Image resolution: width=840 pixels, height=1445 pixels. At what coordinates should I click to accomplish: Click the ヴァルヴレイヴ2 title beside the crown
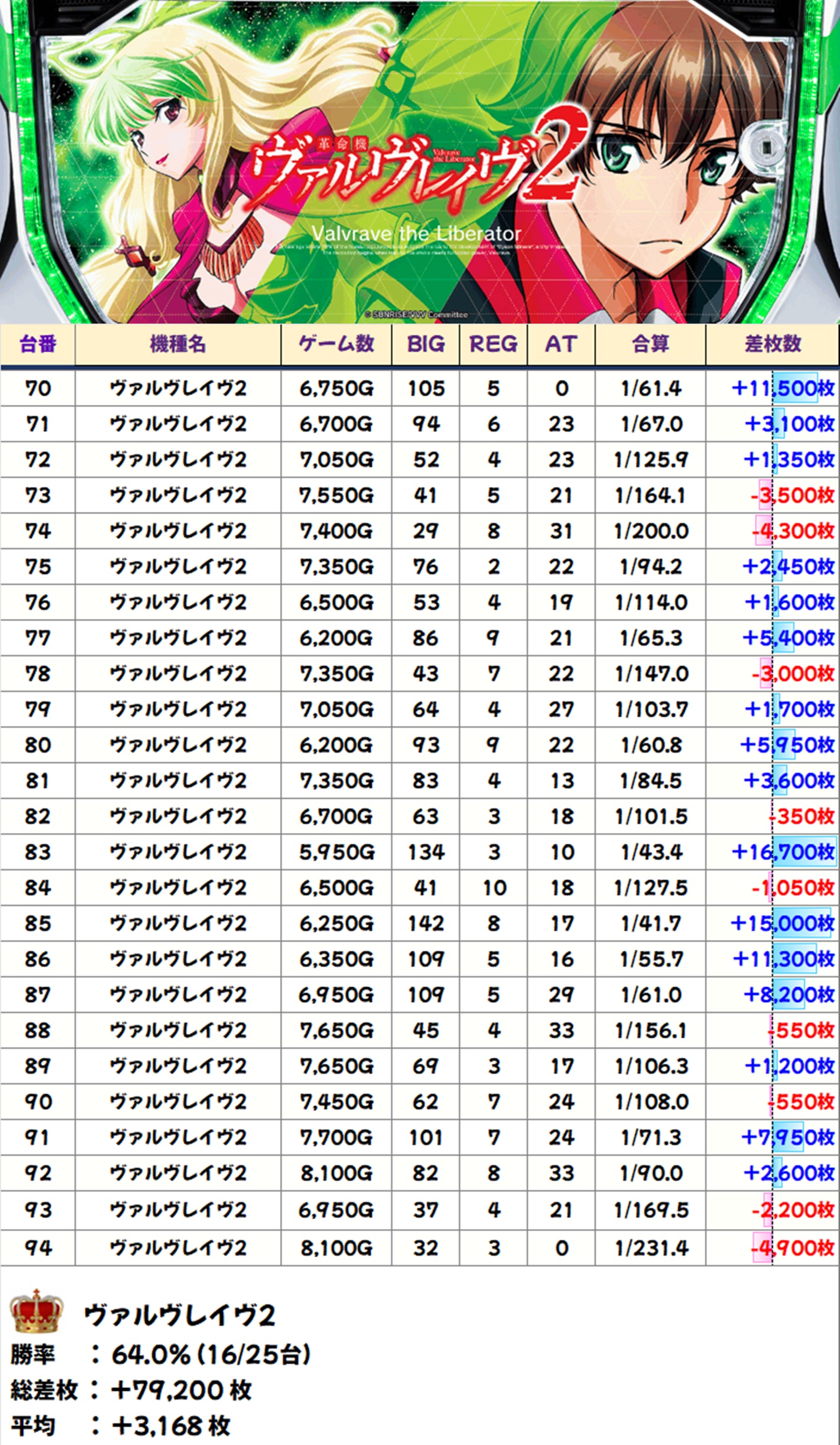click(179, 1316)
